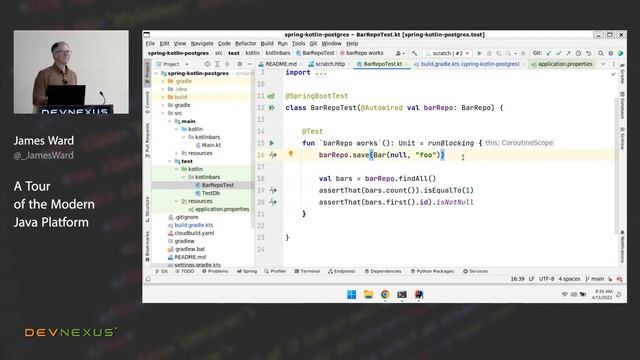Click barRepo works breadcrumb in navigation bar
Viewport: 640px width, 360px height.
tap(361, 53)
